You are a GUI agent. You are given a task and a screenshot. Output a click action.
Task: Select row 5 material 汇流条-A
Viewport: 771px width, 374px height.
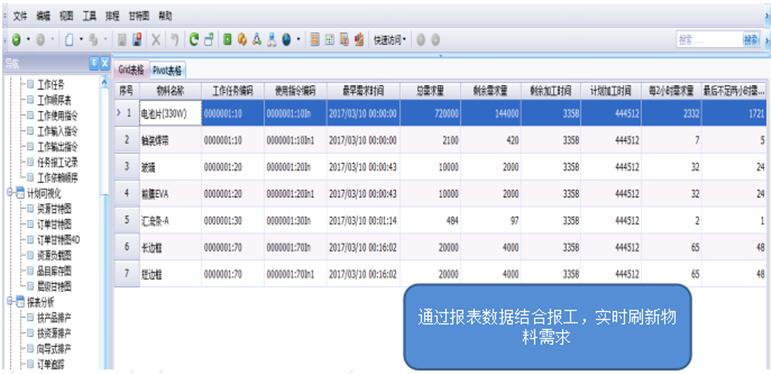171,220
